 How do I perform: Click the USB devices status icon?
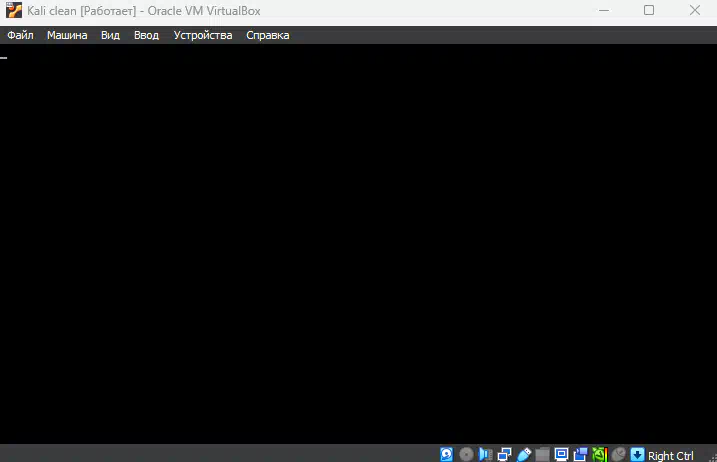tap(524, 454)
